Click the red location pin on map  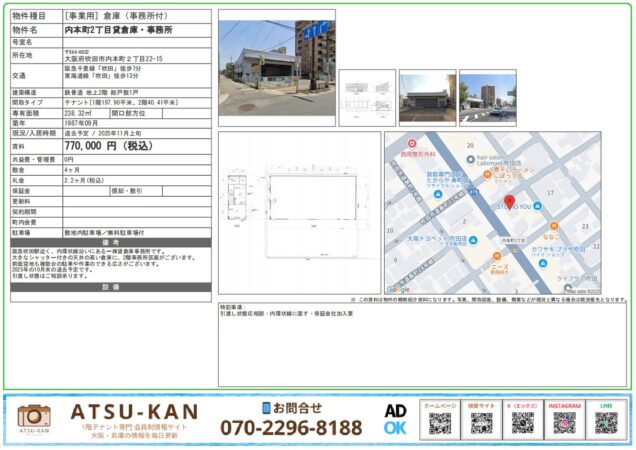point(510,203)
